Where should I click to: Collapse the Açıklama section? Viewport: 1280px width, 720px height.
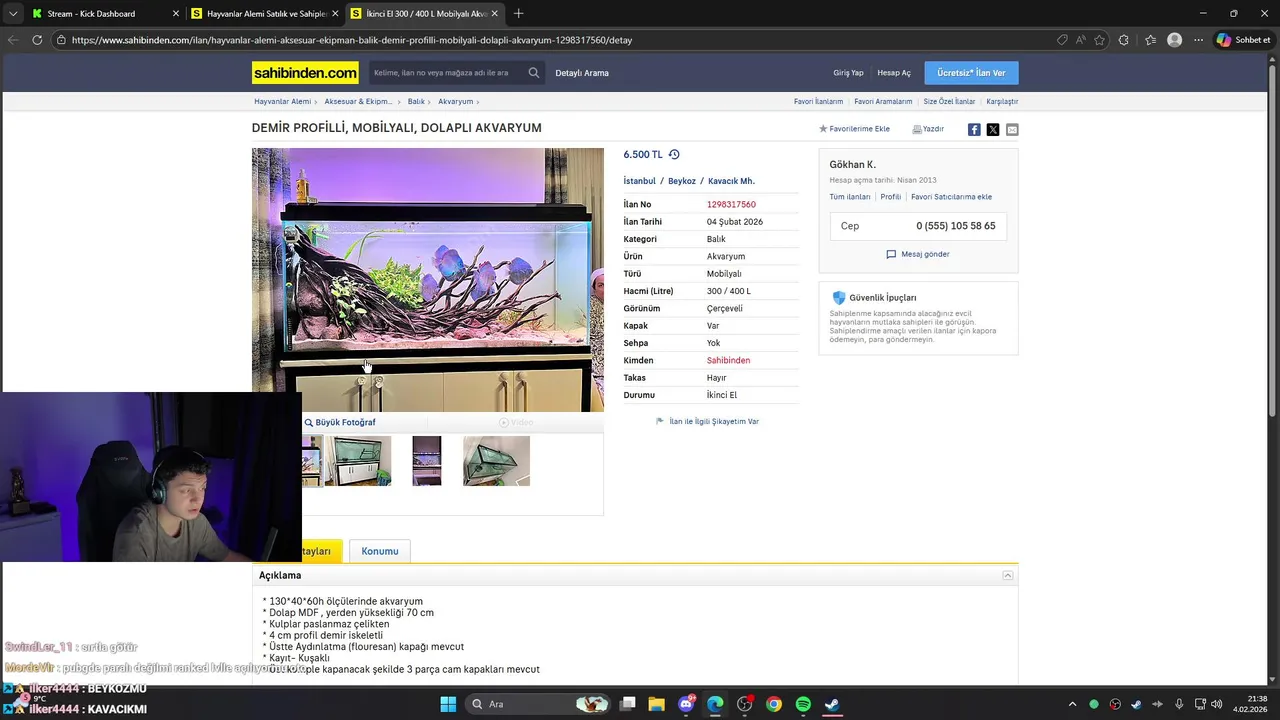tap(1008, 576)
